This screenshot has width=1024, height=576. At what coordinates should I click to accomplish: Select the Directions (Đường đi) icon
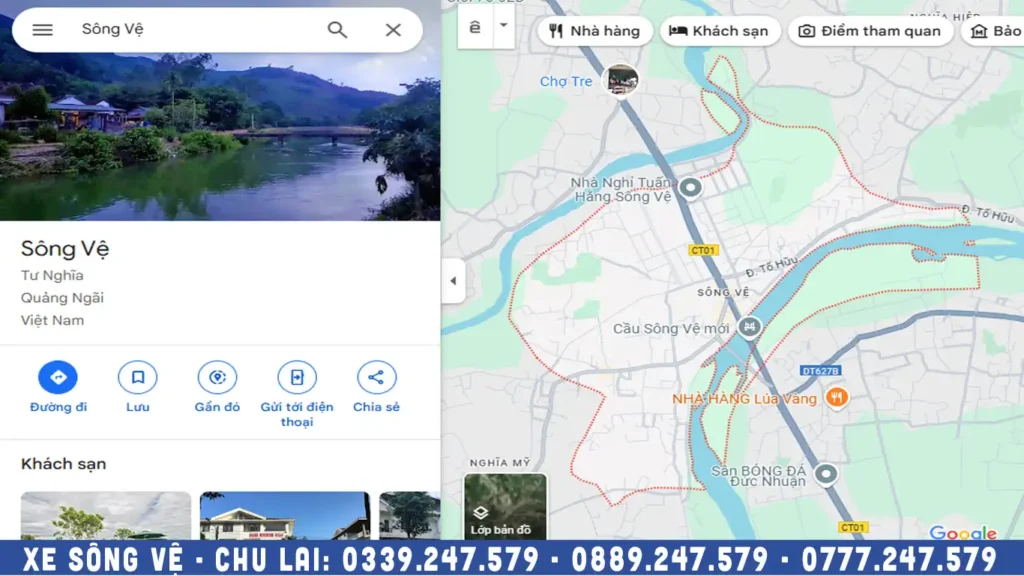click(x=58, y=377)
